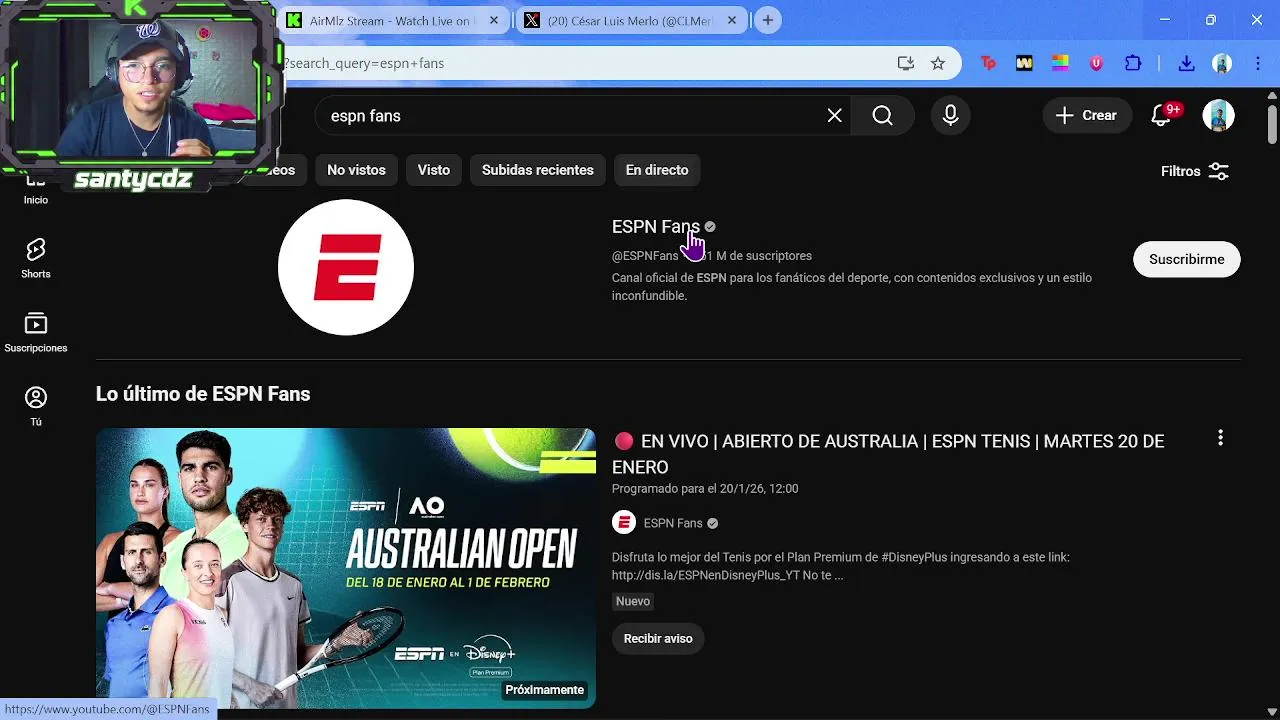Open the Australian Open video thumbnail
This screenshot has width=1280, height=720.
click(346, 568)
